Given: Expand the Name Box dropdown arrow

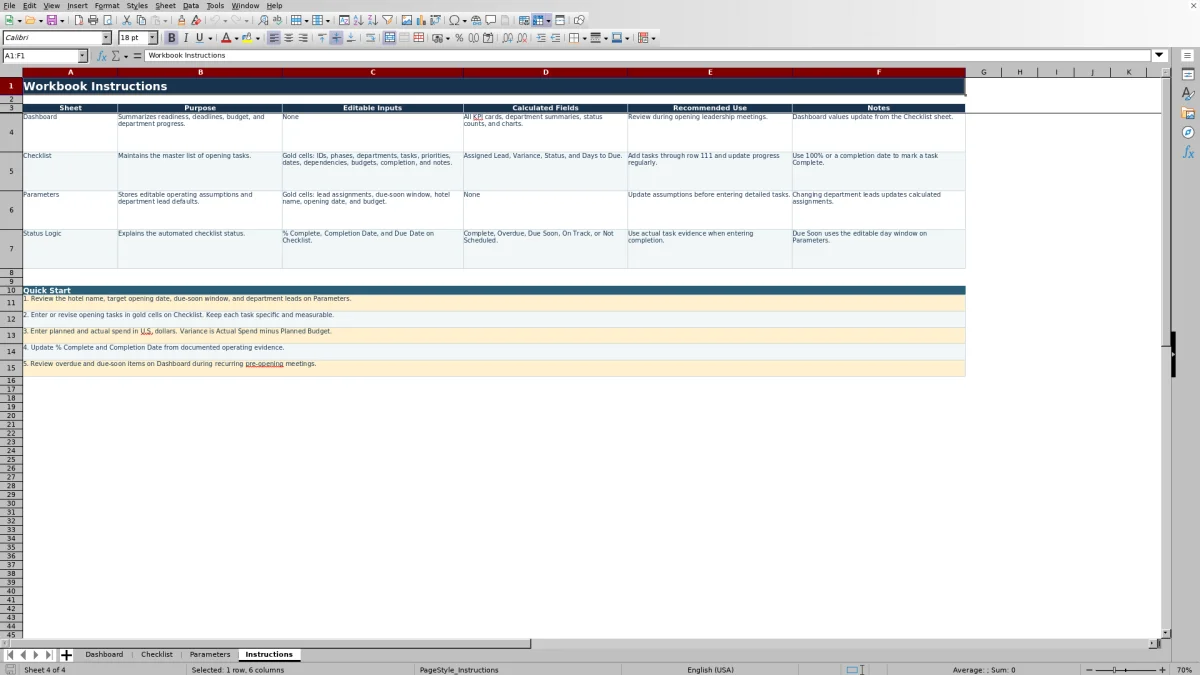Looking at the screenshot, I should point(83,56).
